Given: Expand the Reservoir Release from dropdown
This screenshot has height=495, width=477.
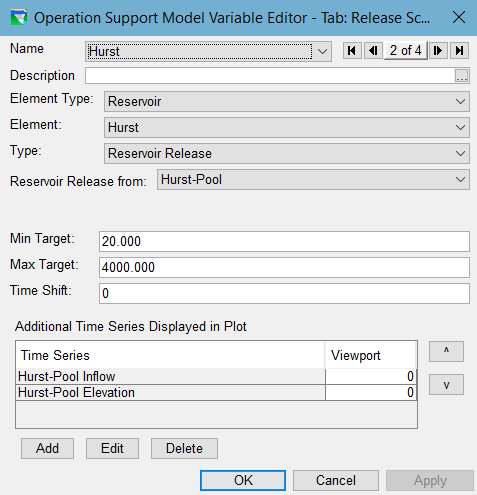Looking at the screenshot, I should point(313,180).
